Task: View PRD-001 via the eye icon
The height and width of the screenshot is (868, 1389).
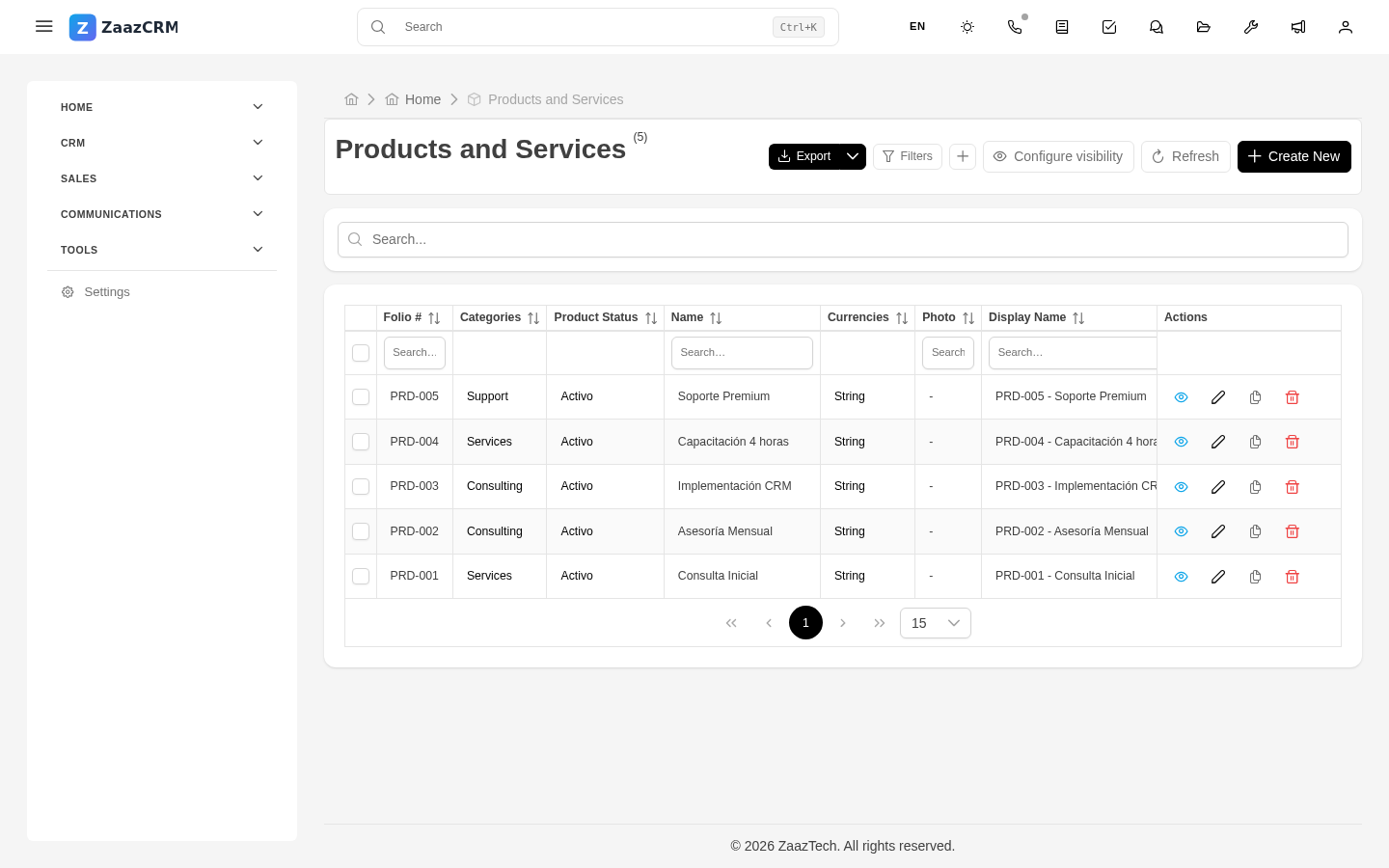Action: [1181, 577]
